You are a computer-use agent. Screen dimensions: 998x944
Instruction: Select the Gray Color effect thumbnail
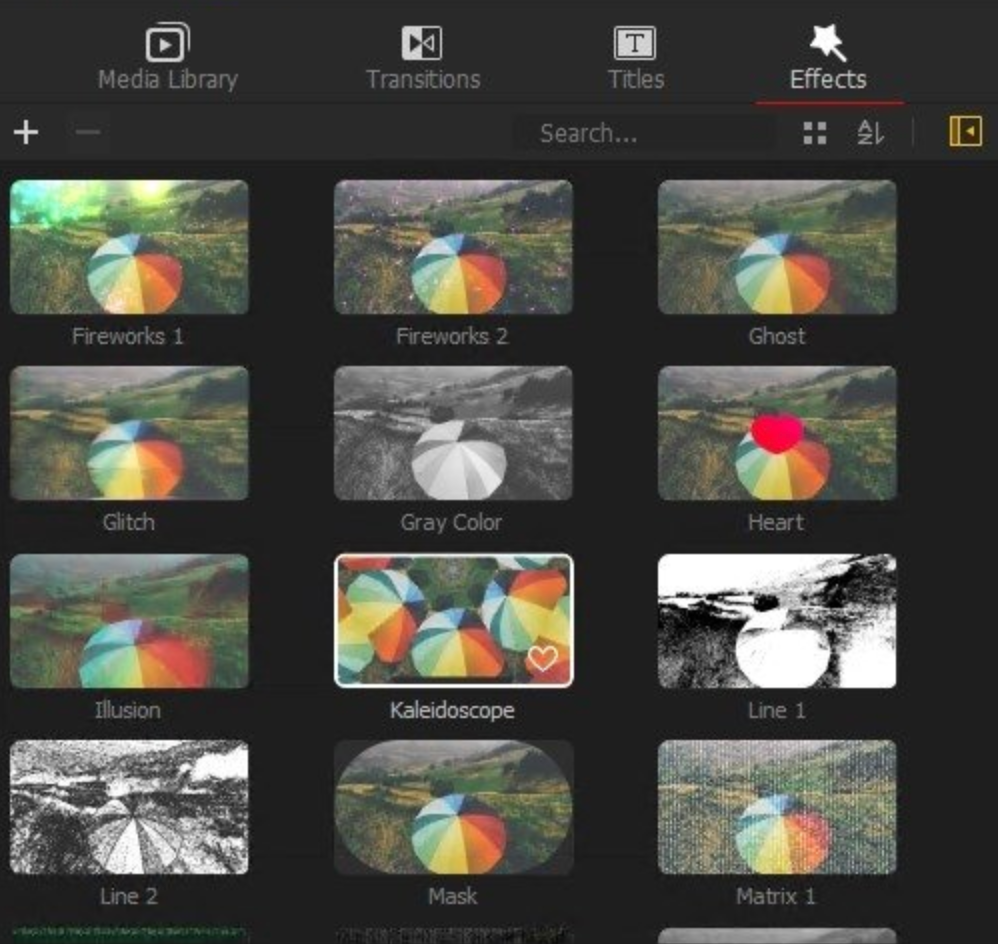(x=453, y=433)
